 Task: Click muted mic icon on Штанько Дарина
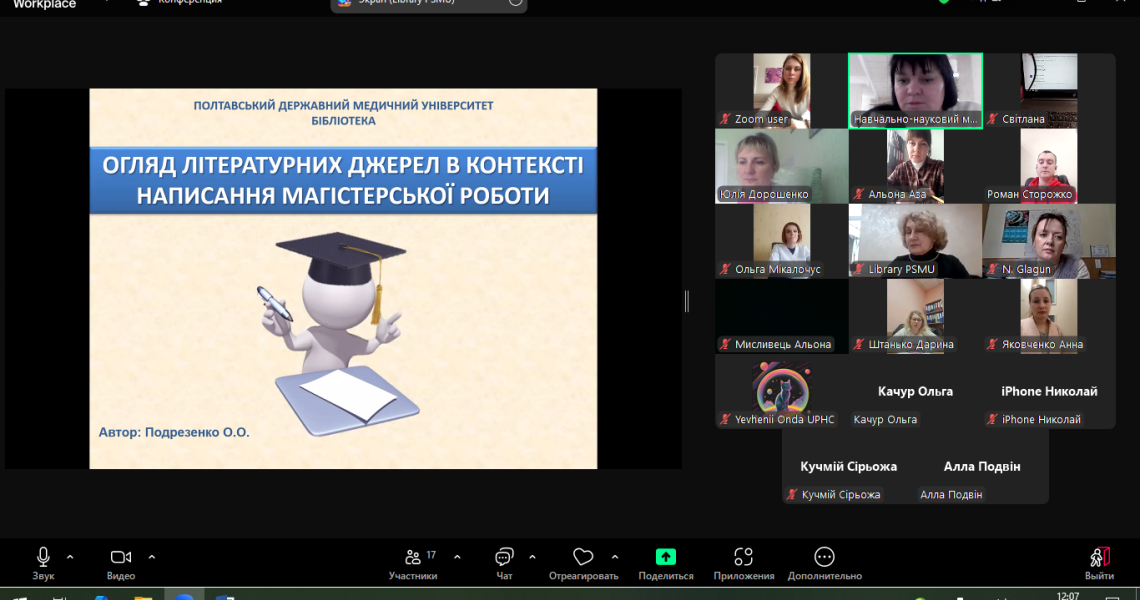(859, 345)
